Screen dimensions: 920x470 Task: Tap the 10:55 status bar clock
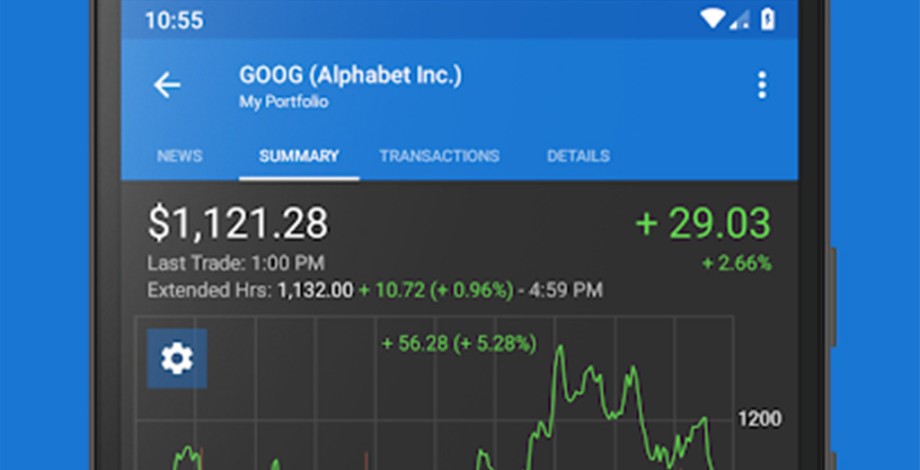pos(173,20)
